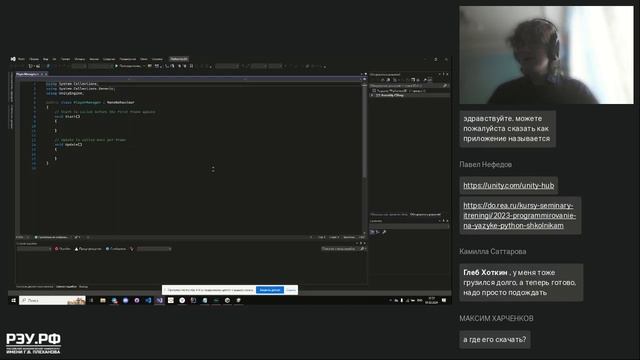The width and height of the screenshot is (640, 360).
Task: Click the show-all-files icon in Solution Explorer
Action: (x=413, y=80)
